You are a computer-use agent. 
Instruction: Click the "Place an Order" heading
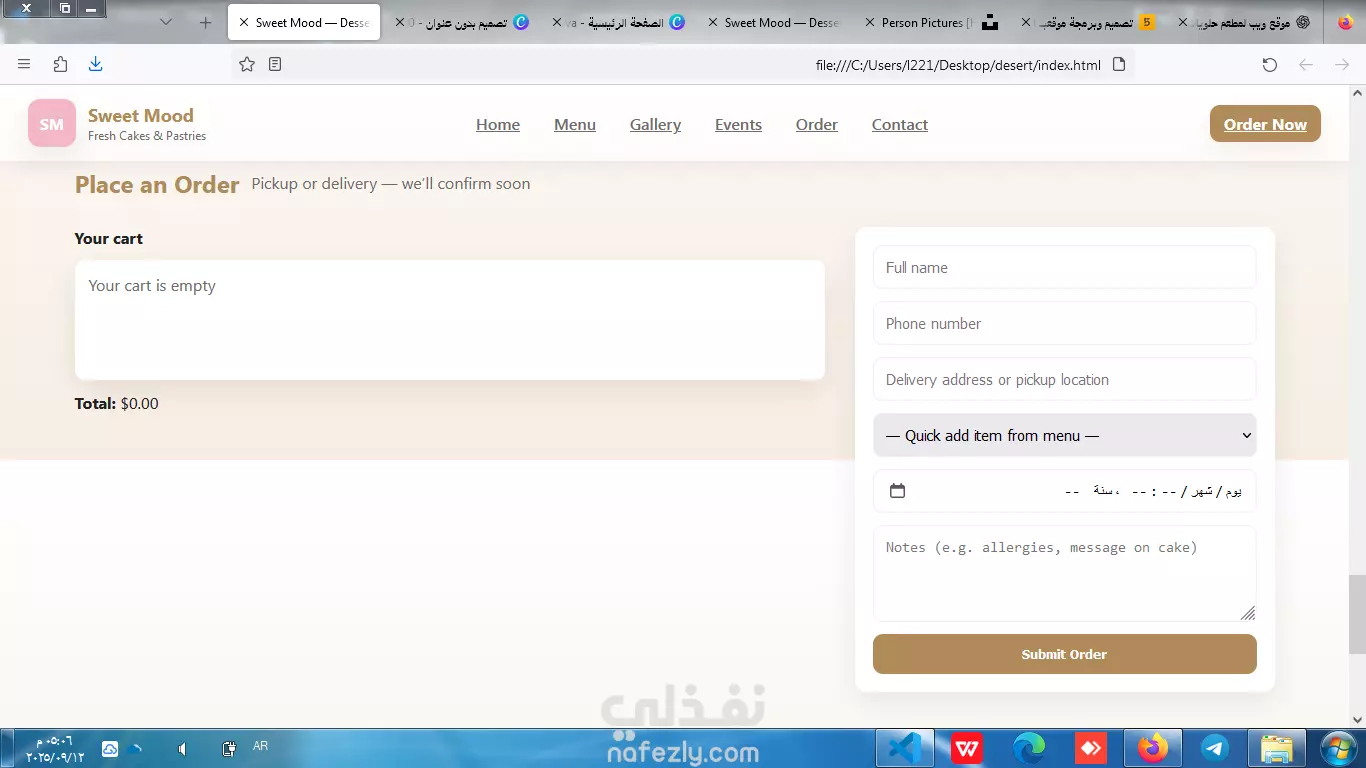pos(157,185)
